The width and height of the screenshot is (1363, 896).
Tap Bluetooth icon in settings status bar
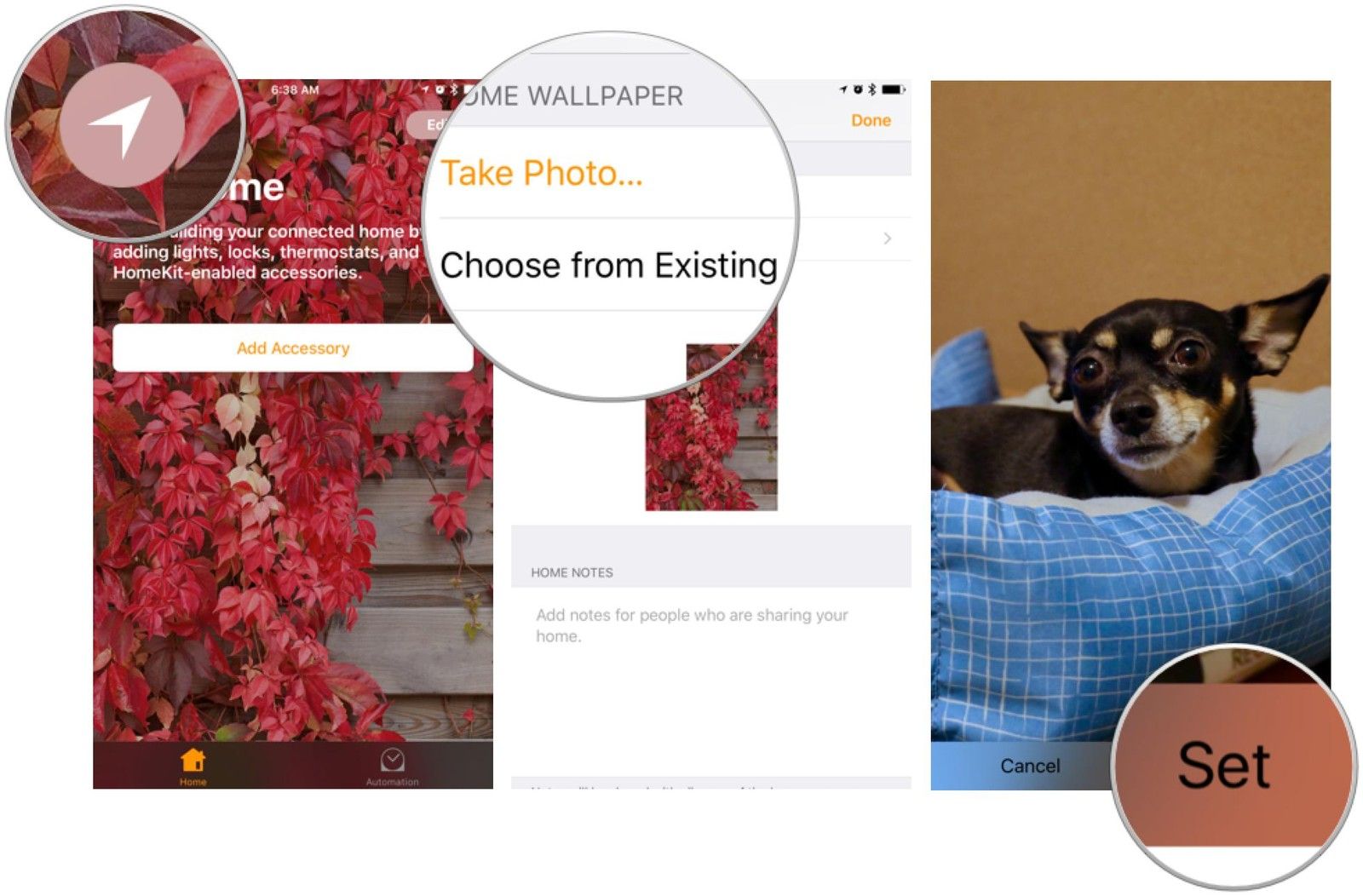point(871,89)
